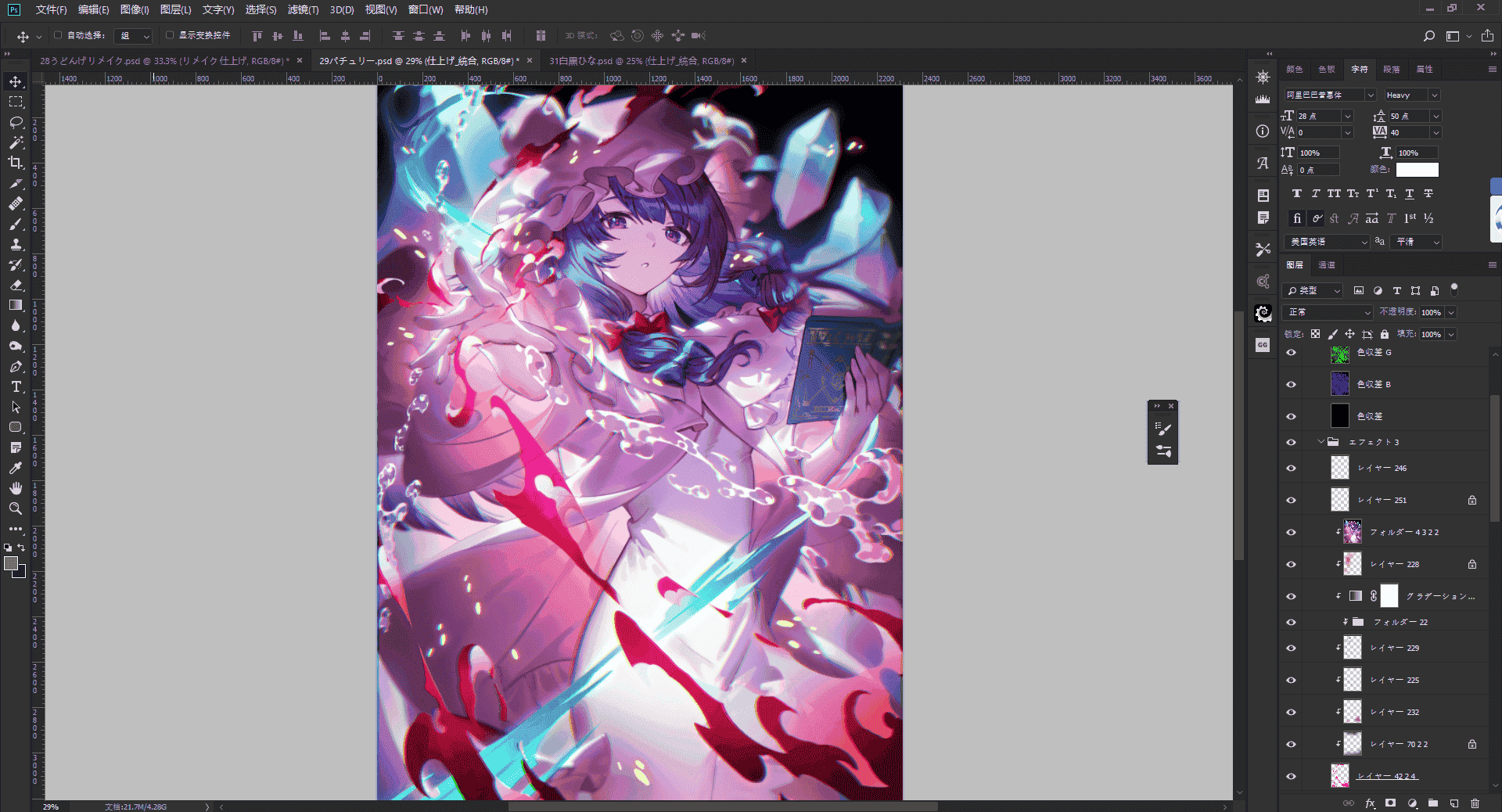The image size is (1502, 812).
Task: Hide the 色収差 G layer
Action: click(x=1291, y=353)
